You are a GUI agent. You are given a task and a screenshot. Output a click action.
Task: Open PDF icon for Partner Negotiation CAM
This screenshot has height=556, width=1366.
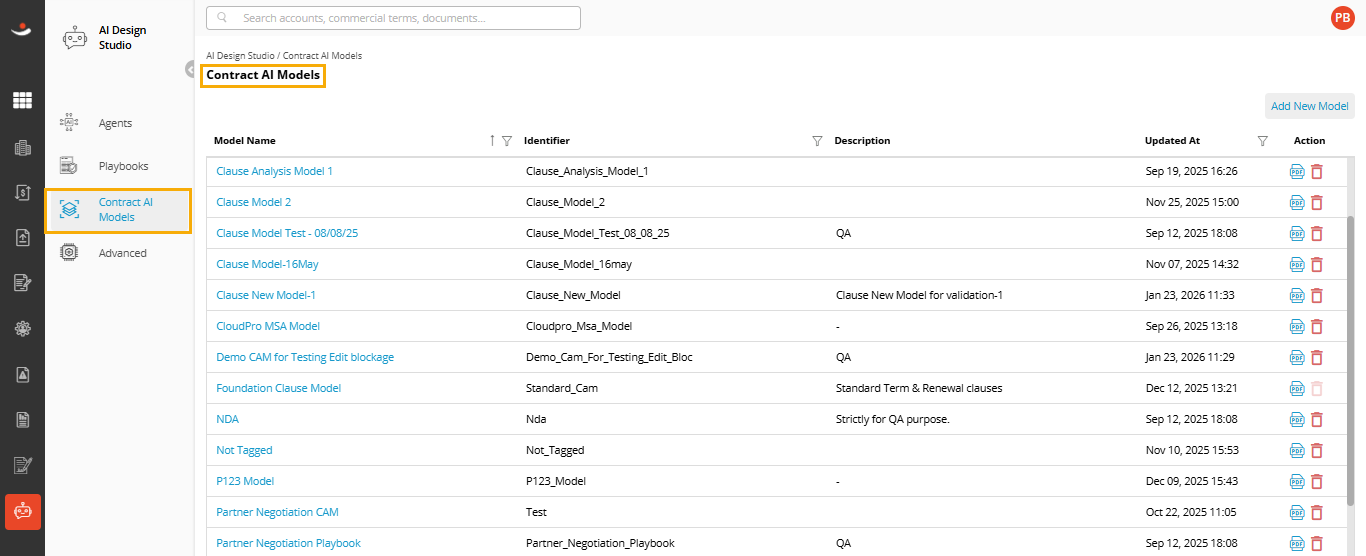tap(1297, 512)
